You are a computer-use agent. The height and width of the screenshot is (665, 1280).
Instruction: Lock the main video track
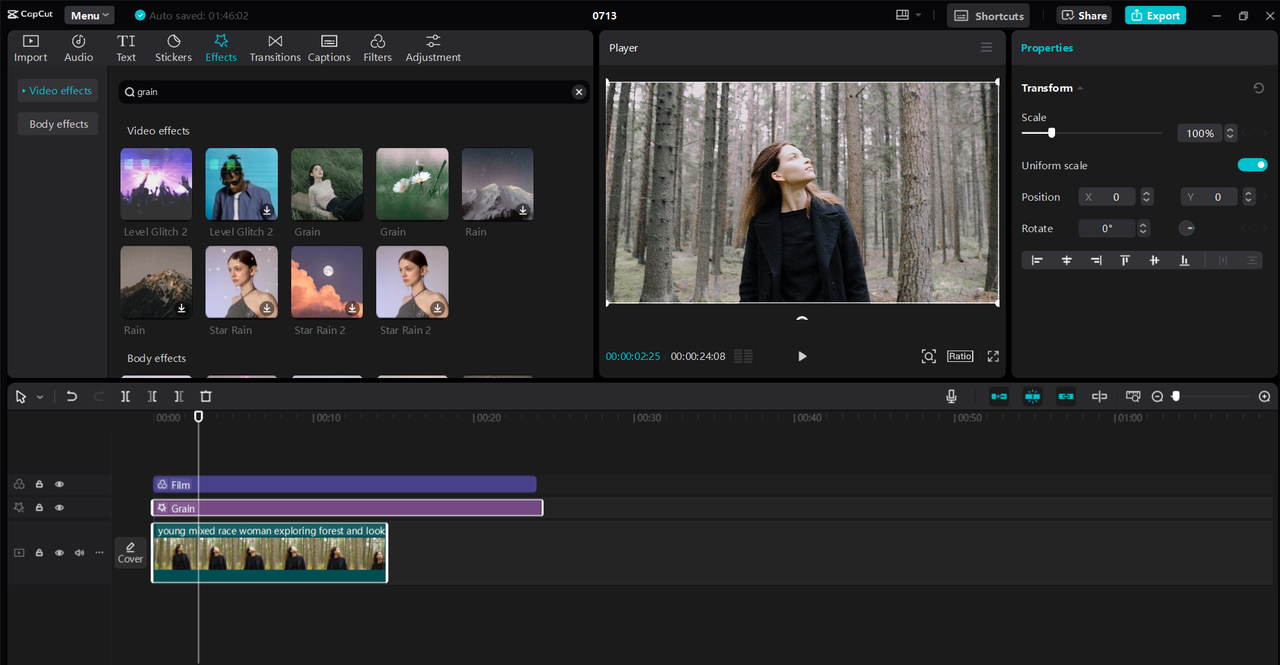[39, 552]
